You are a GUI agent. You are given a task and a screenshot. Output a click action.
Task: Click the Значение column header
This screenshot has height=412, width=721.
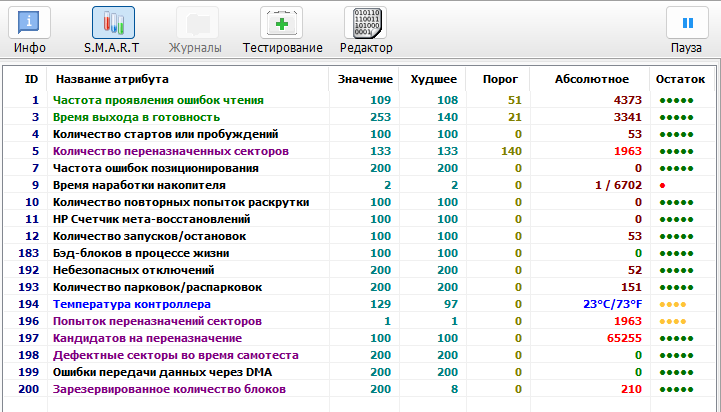(364, 79)
